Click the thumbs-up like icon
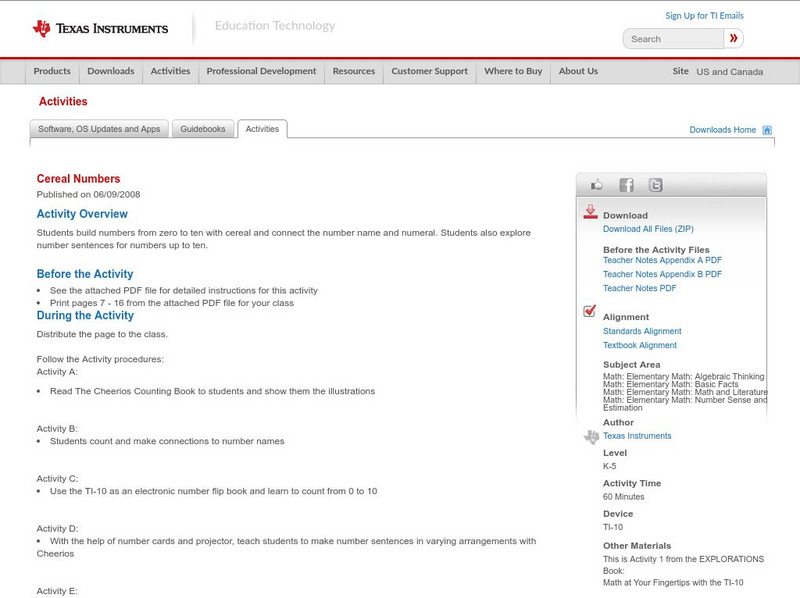 pyautogui.click(x=596, y=185)
